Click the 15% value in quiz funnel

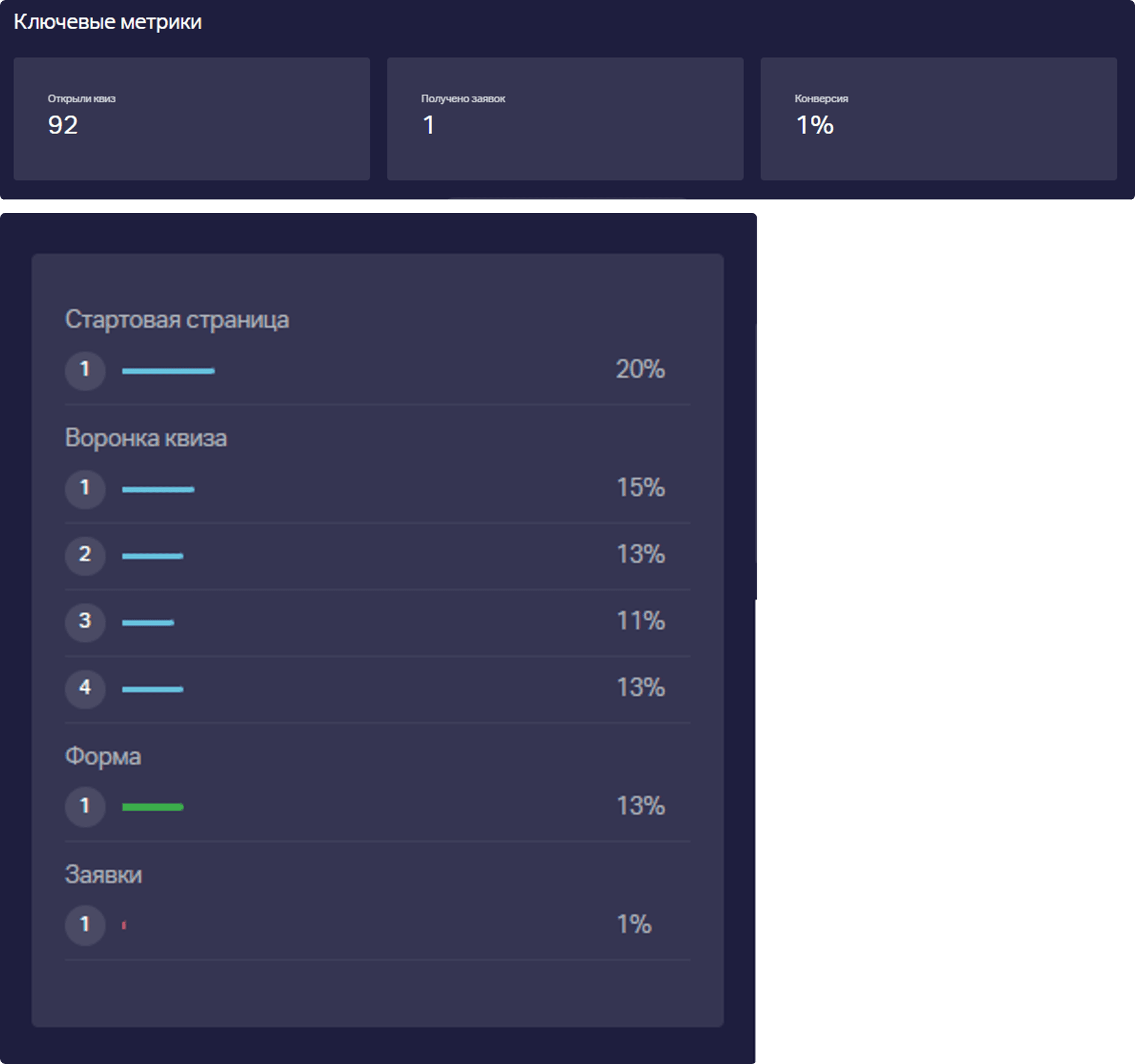pyautogui.click(x=640, y=488)
